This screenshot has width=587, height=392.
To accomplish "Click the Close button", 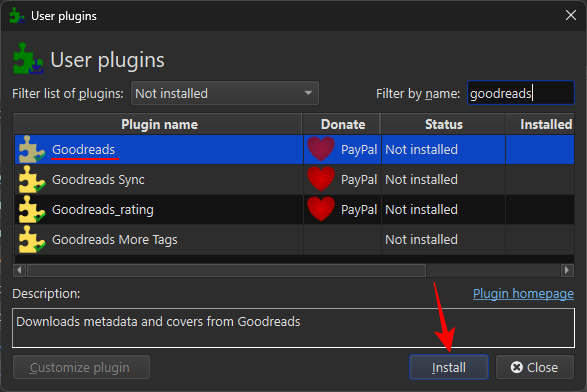I will coord(535,367).
